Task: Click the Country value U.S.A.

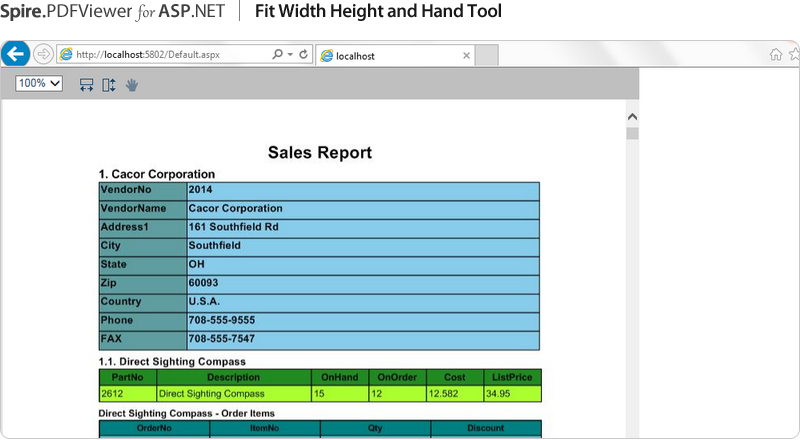Action: [363, 303]
